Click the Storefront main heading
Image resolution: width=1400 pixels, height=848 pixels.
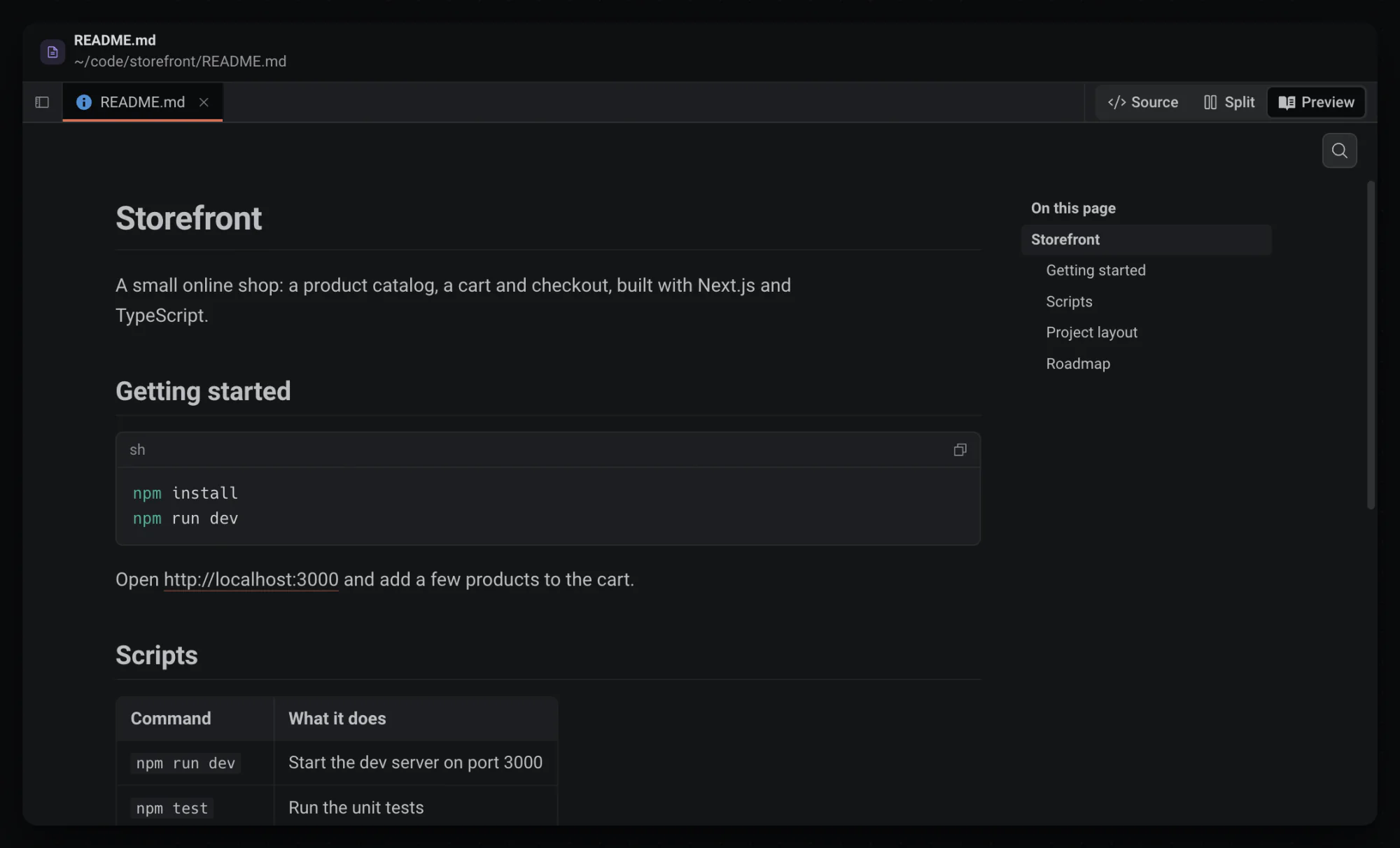click(x=188, y=218)
